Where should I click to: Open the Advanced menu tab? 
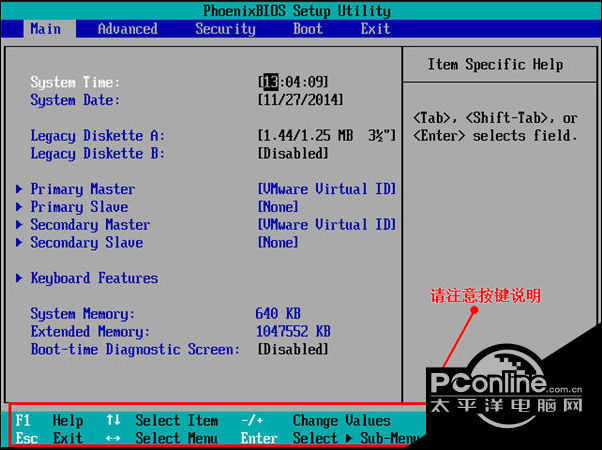click(x=127, y=29)
